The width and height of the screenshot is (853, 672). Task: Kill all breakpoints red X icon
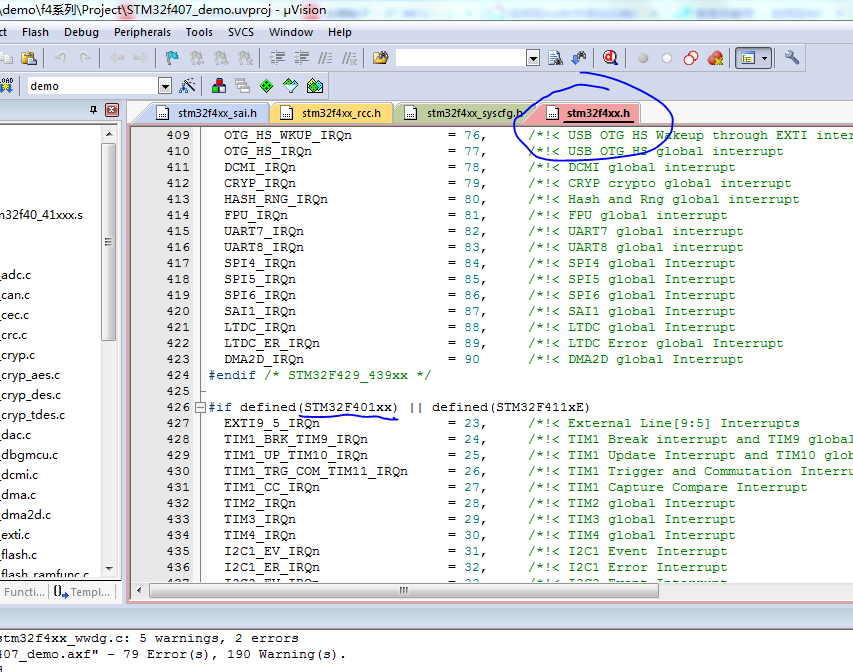click(715, 58)
